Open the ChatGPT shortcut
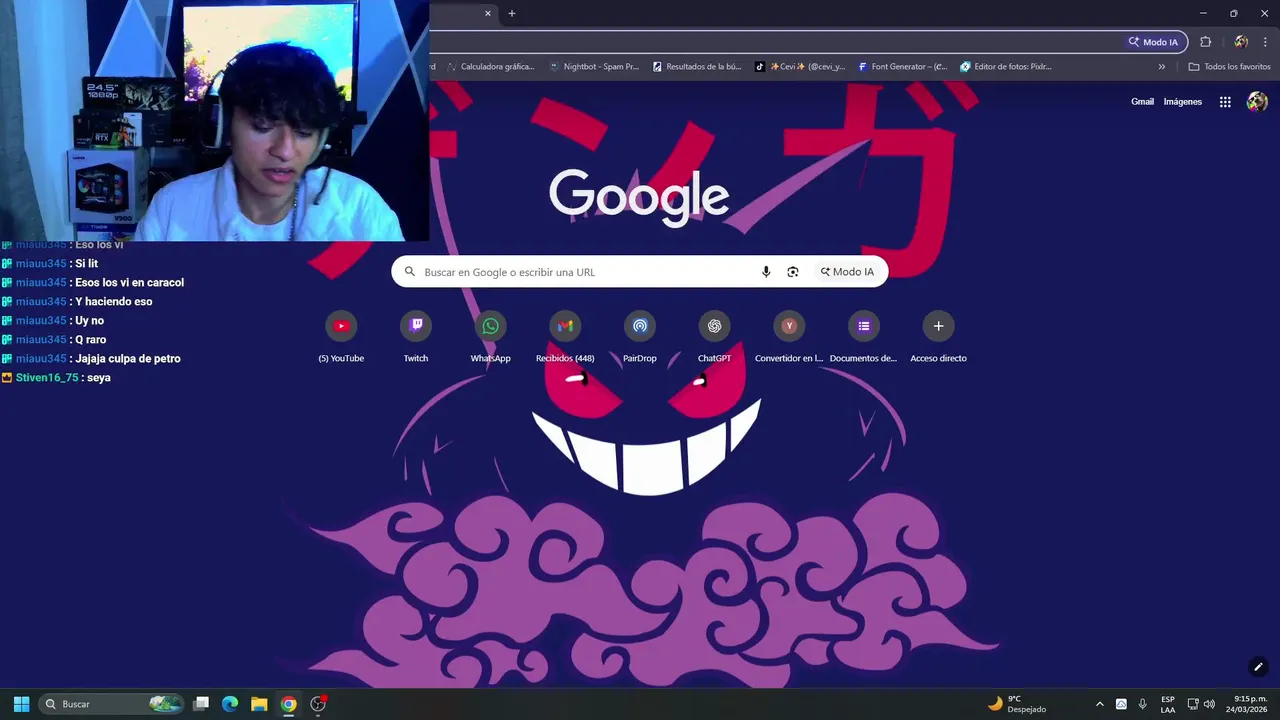 (714, 326)
